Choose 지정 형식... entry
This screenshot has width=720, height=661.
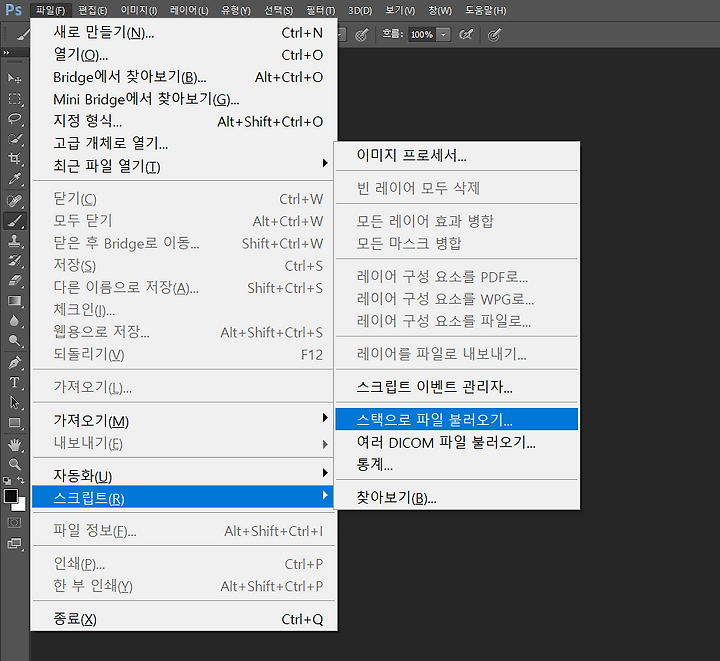[x=184, y=121]
